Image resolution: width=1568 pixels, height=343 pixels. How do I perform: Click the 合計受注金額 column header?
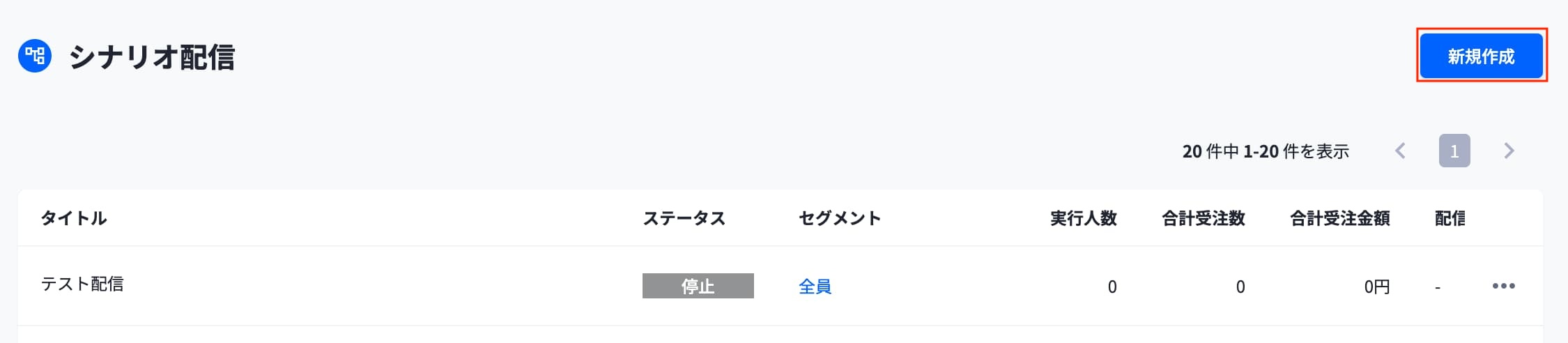pyautogui.click(x=1339, y=218)
